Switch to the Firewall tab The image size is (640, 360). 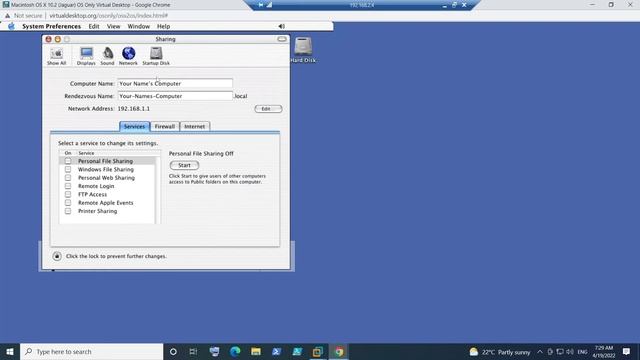click(x=164, y=127)
